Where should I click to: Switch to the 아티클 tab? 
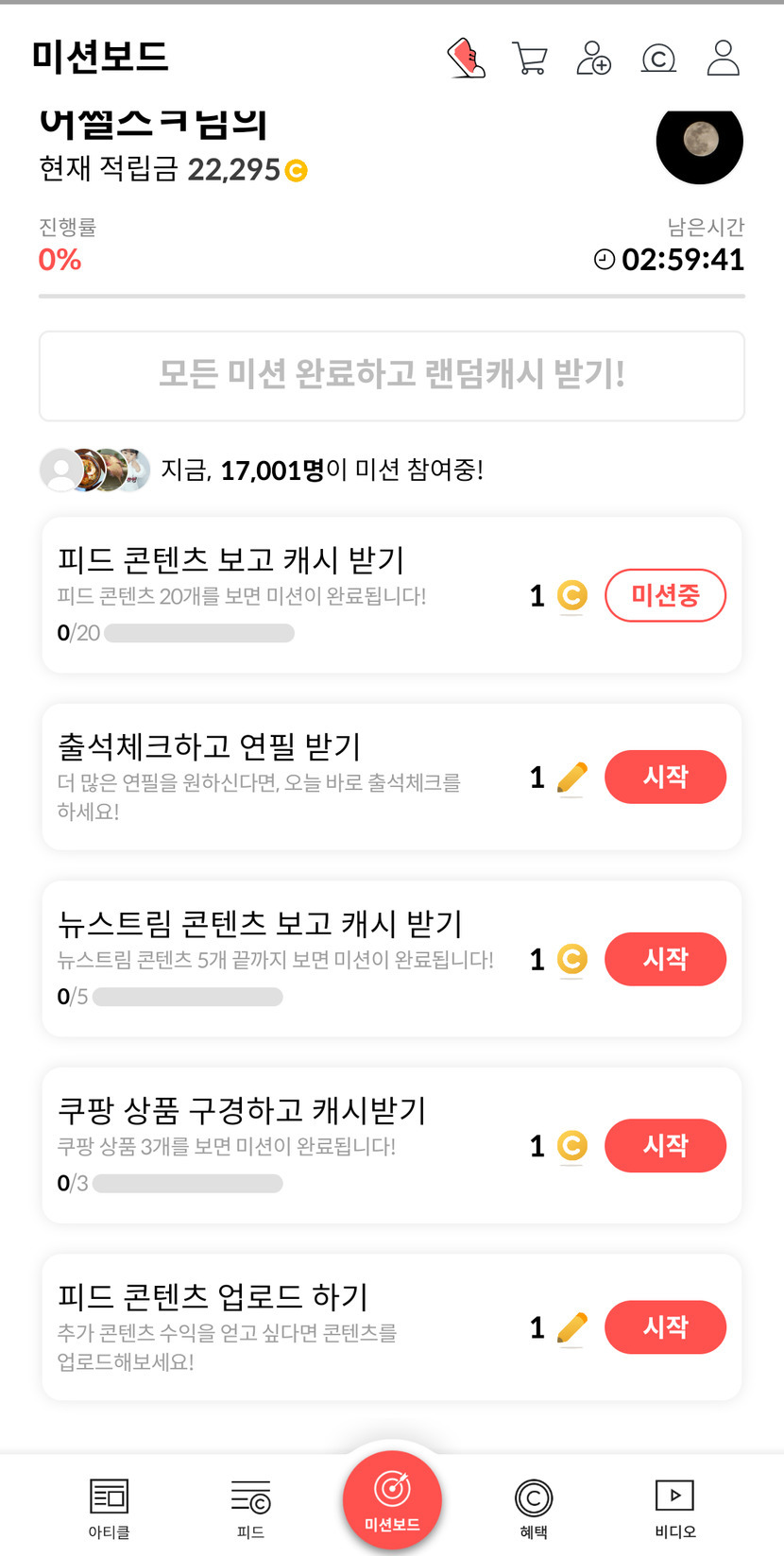(x=109, y=1507)
